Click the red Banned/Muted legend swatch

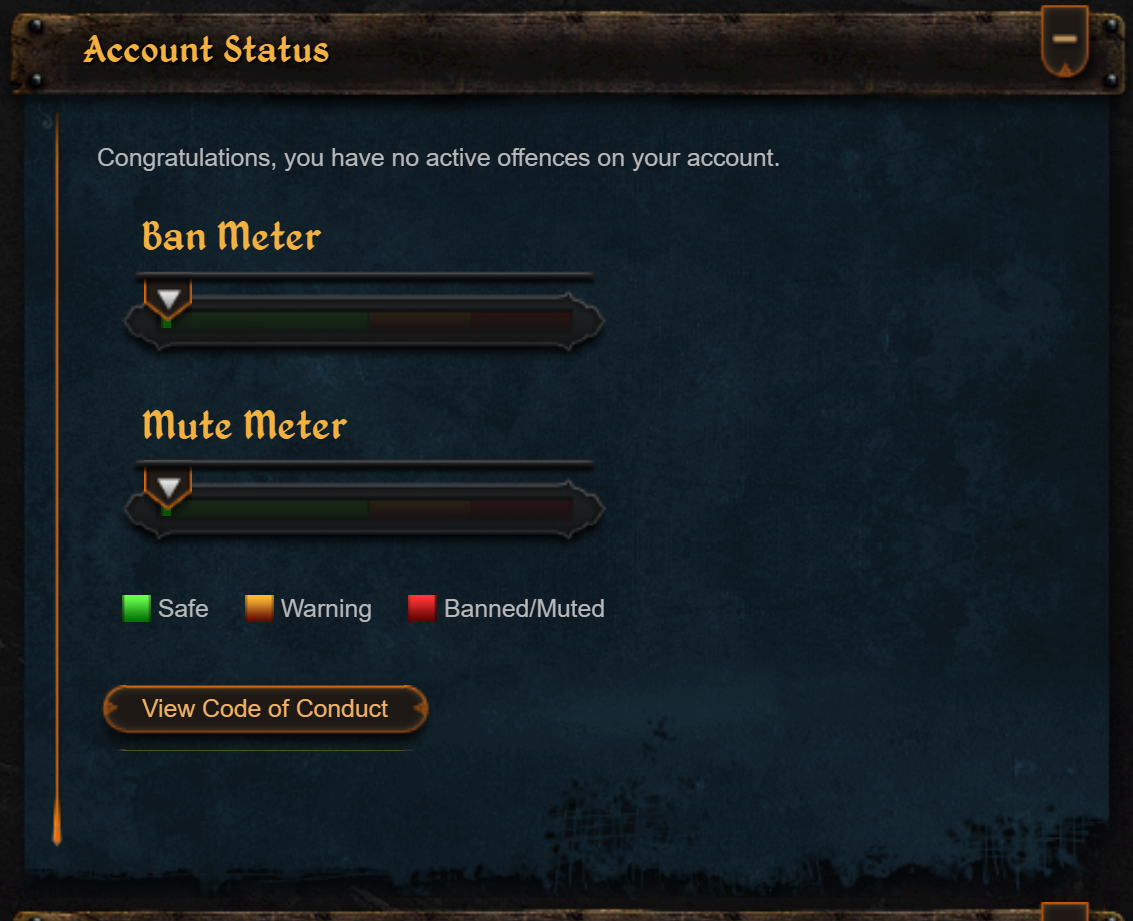[422, 608]
